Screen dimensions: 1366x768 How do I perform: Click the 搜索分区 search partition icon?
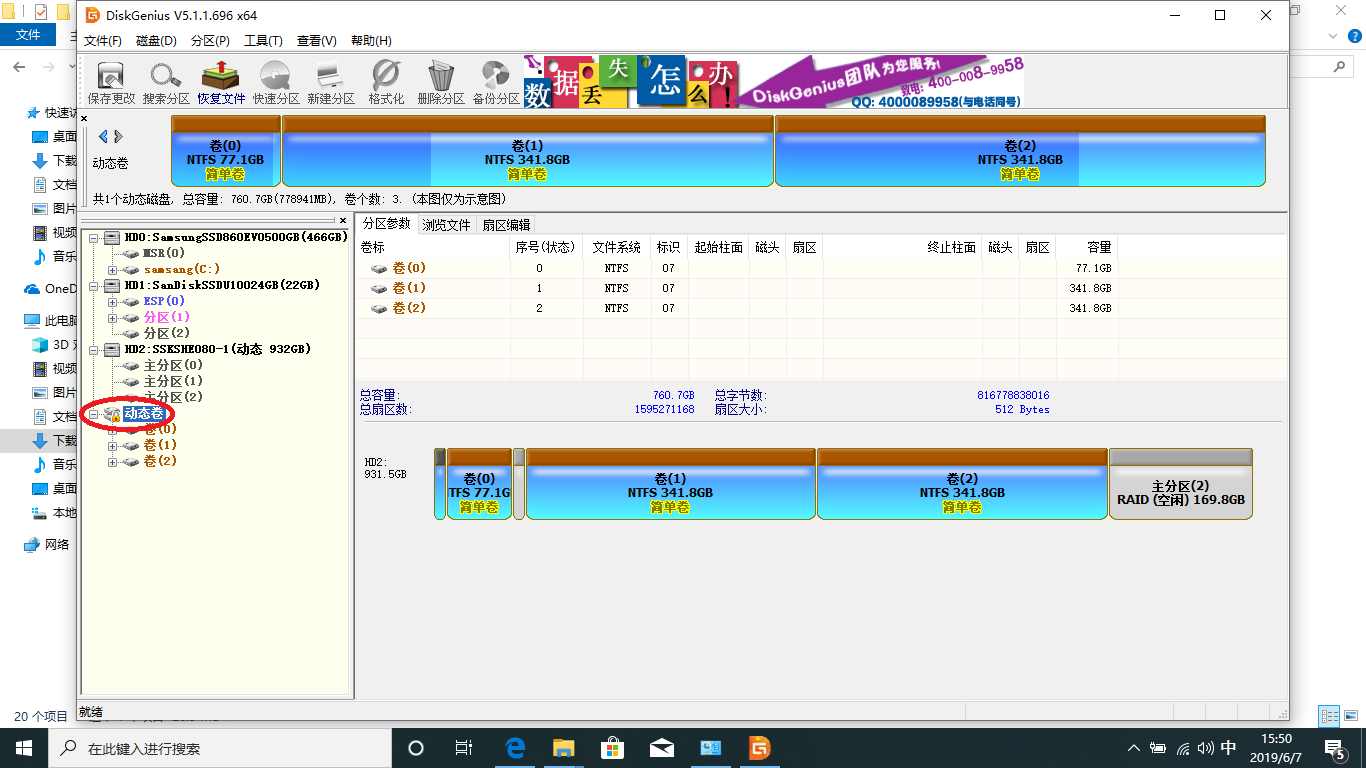tap(166, 82)
